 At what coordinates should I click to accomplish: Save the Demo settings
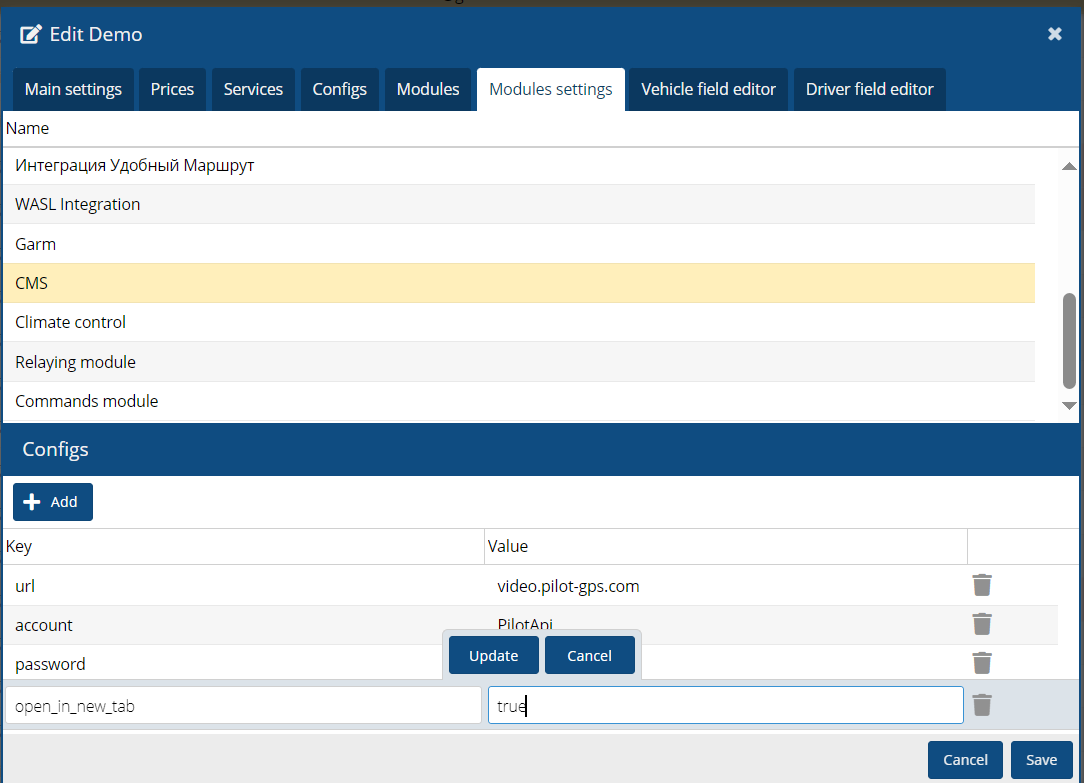[x=1041, y=760]
